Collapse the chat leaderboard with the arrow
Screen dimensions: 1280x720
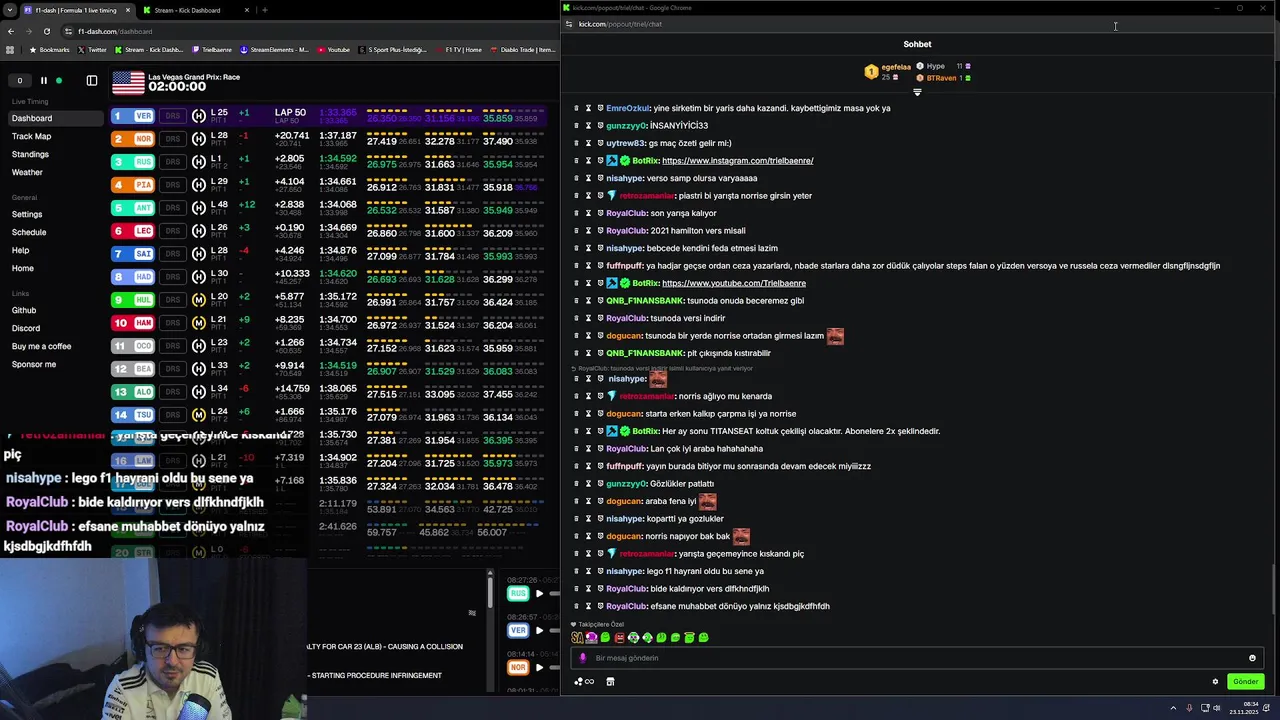pos(917,92)
